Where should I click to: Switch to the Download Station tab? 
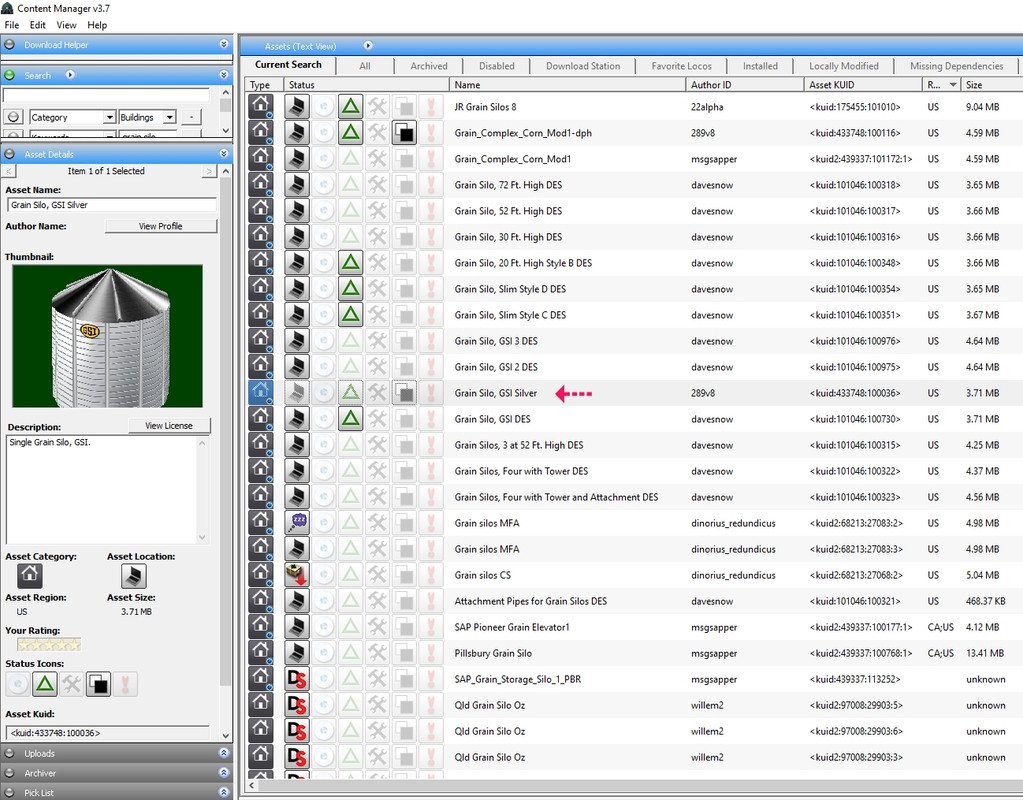(583, 66)
